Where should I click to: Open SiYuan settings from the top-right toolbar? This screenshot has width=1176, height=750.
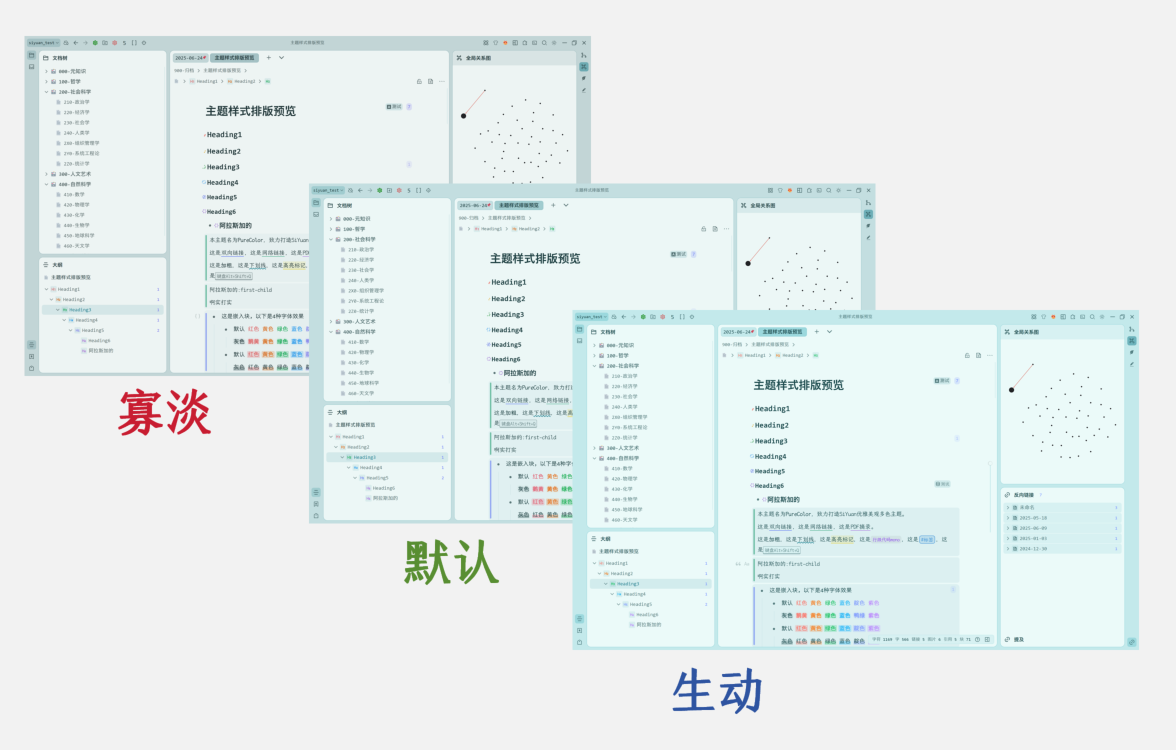[x=1102, y=317]
